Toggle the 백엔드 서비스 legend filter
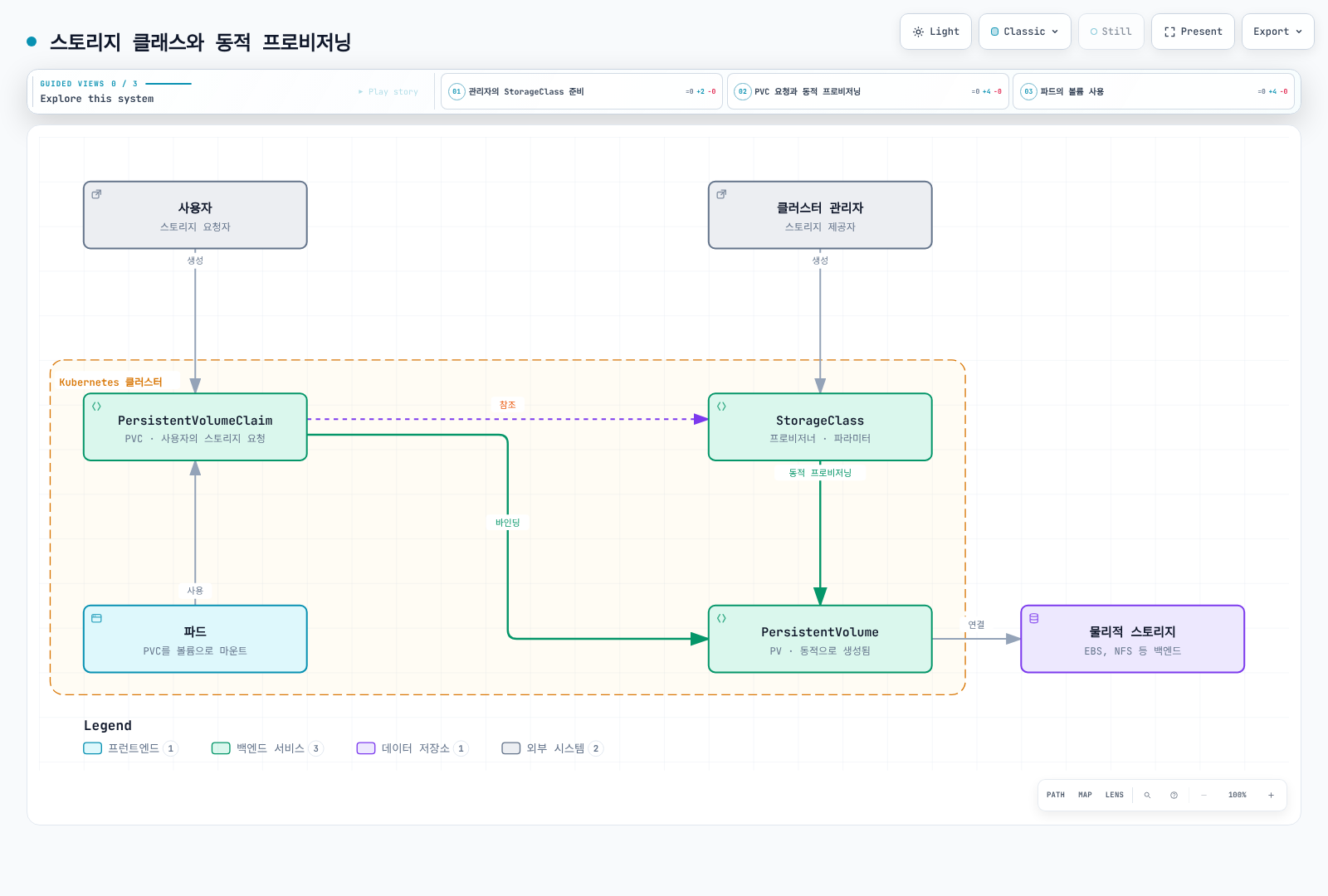This screenshot has height=896, width=1328. [x=266, y=748]
